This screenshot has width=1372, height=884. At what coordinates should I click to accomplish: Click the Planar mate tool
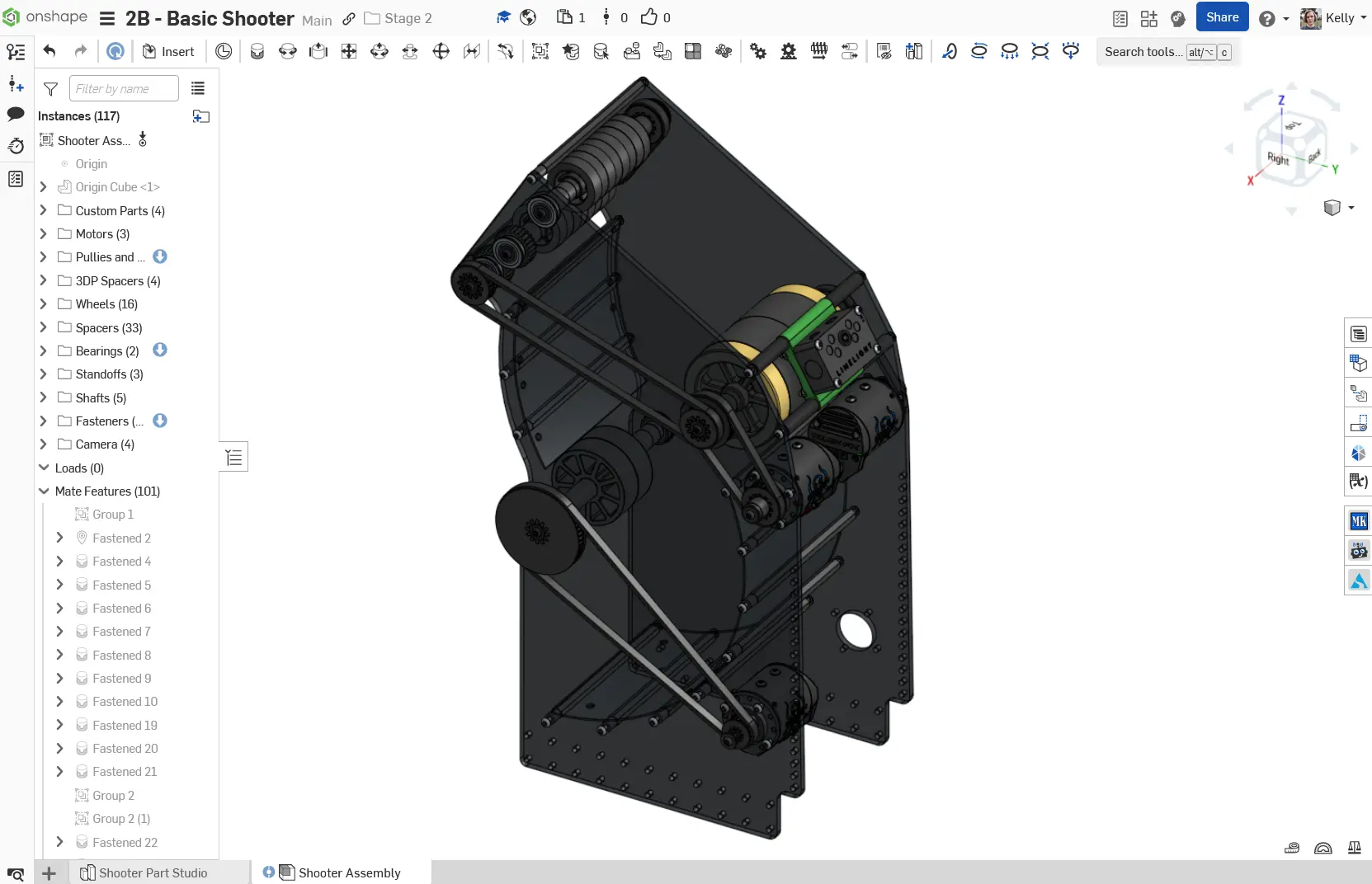click(x=349, y=51)
